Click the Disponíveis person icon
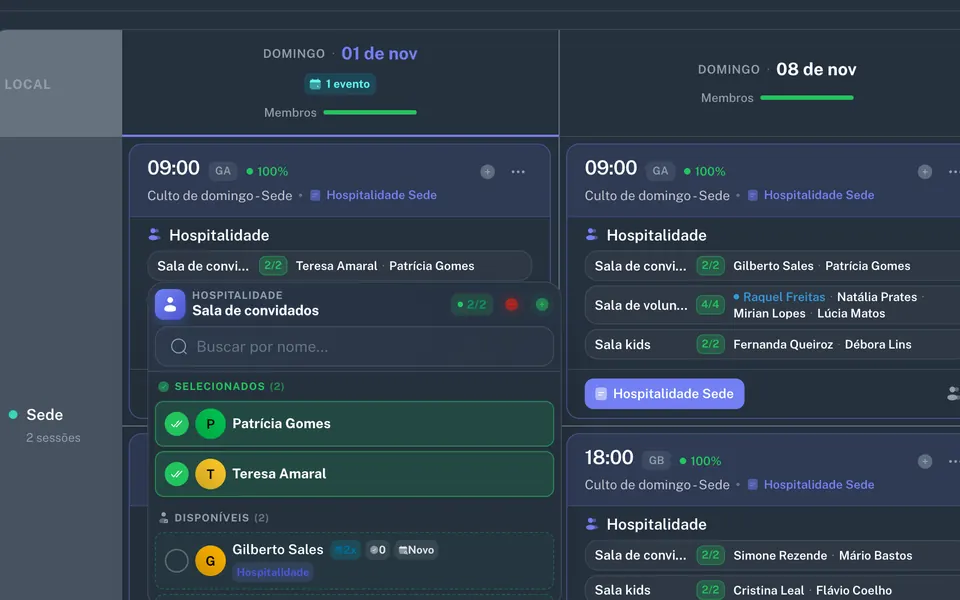The width and height of the screenshot is (960, 600). coord(163,518)
